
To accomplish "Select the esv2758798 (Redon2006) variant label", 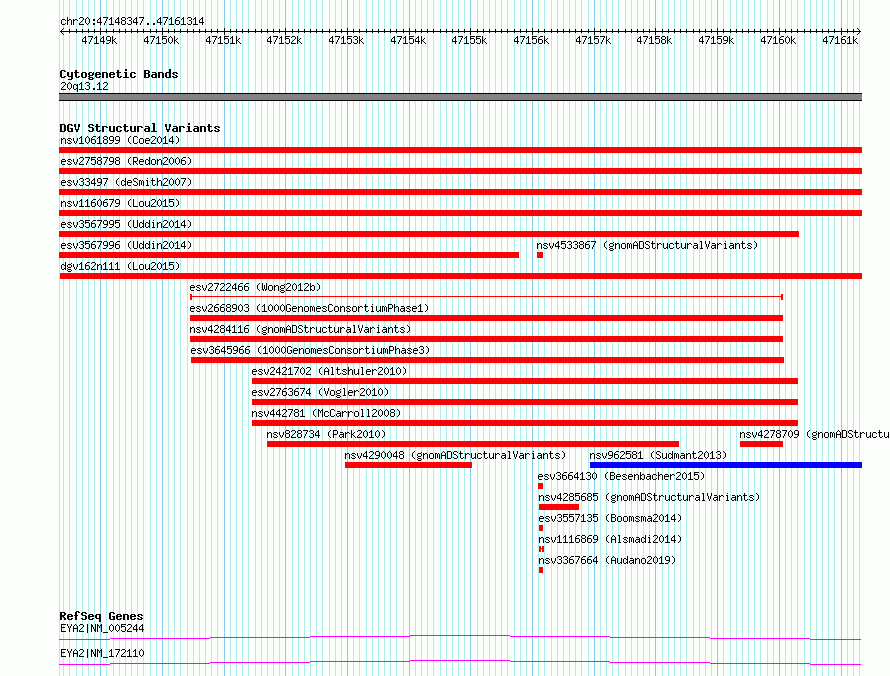I will pos(126,161).
